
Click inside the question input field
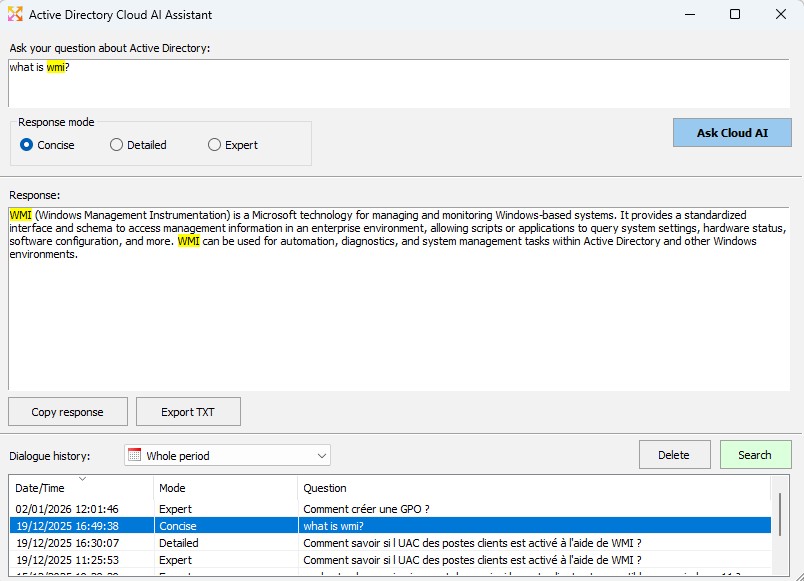click(x=400, y=85)
